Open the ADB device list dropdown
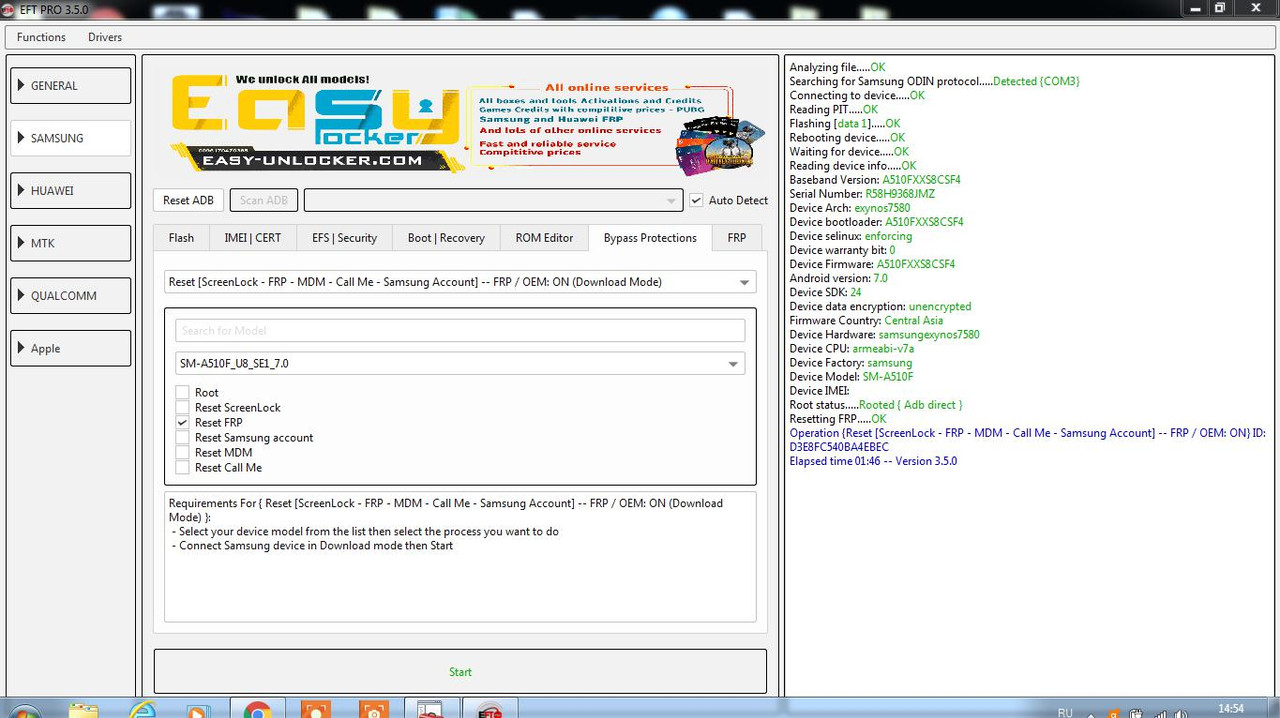The height and width of the screenshot is (718, 1280). click(493, 200)
